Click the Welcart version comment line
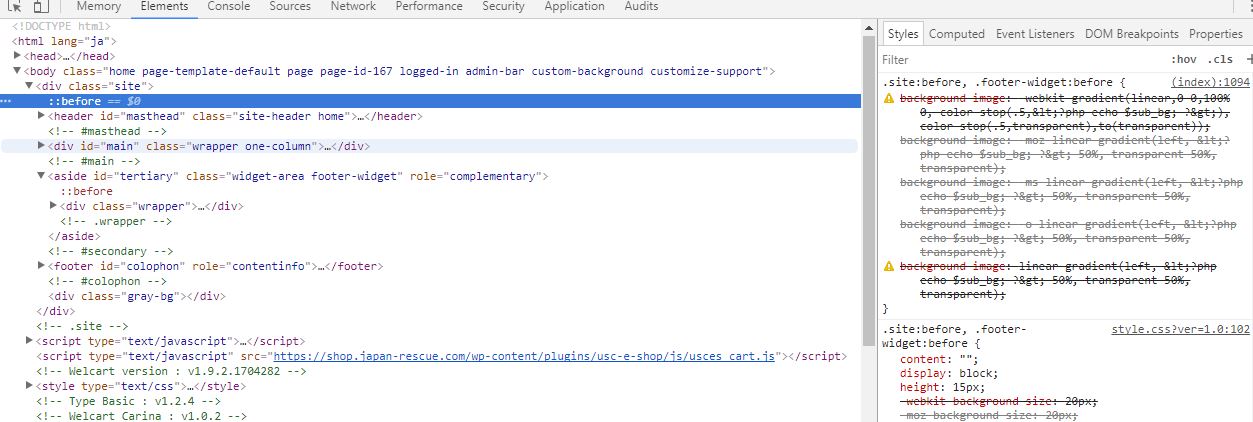 coord(171,371)
